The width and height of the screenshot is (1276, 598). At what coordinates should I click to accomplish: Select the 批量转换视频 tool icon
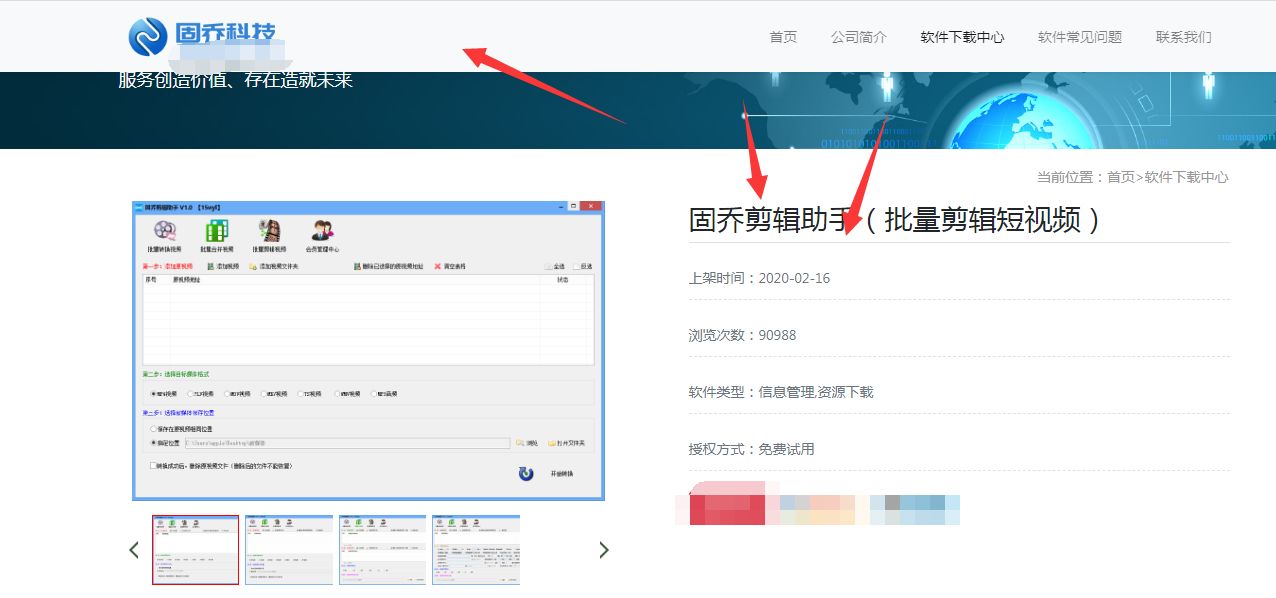pyautogui.click(x=165, y=232)
